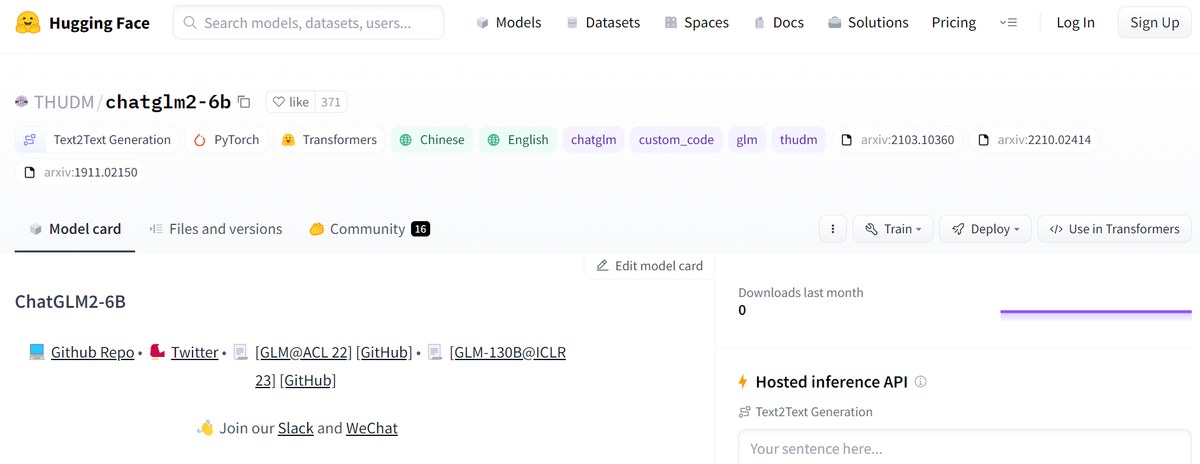Click the thudm tag

click(798, 140)
